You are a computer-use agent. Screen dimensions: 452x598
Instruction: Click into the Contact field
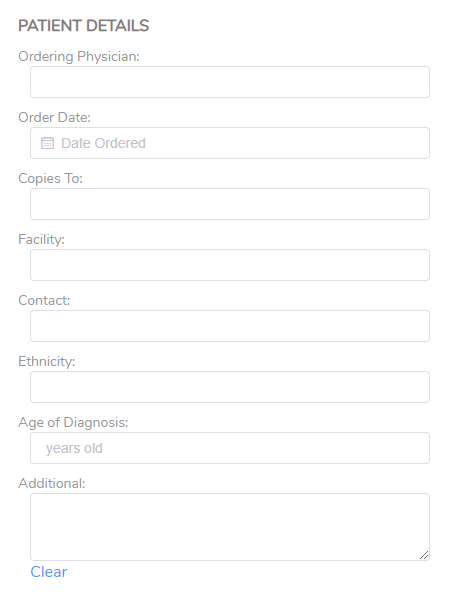coord(230,326)
